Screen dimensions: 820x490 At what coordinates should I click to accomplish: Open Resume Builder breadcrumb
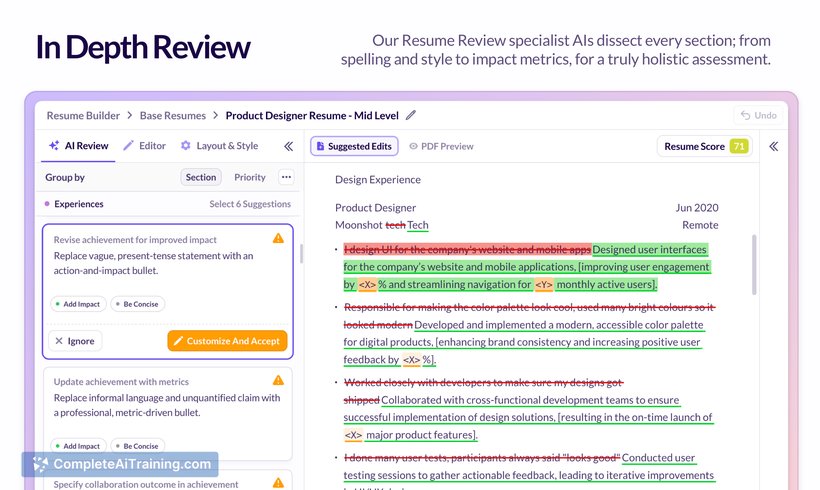click(x=83, y=116)
